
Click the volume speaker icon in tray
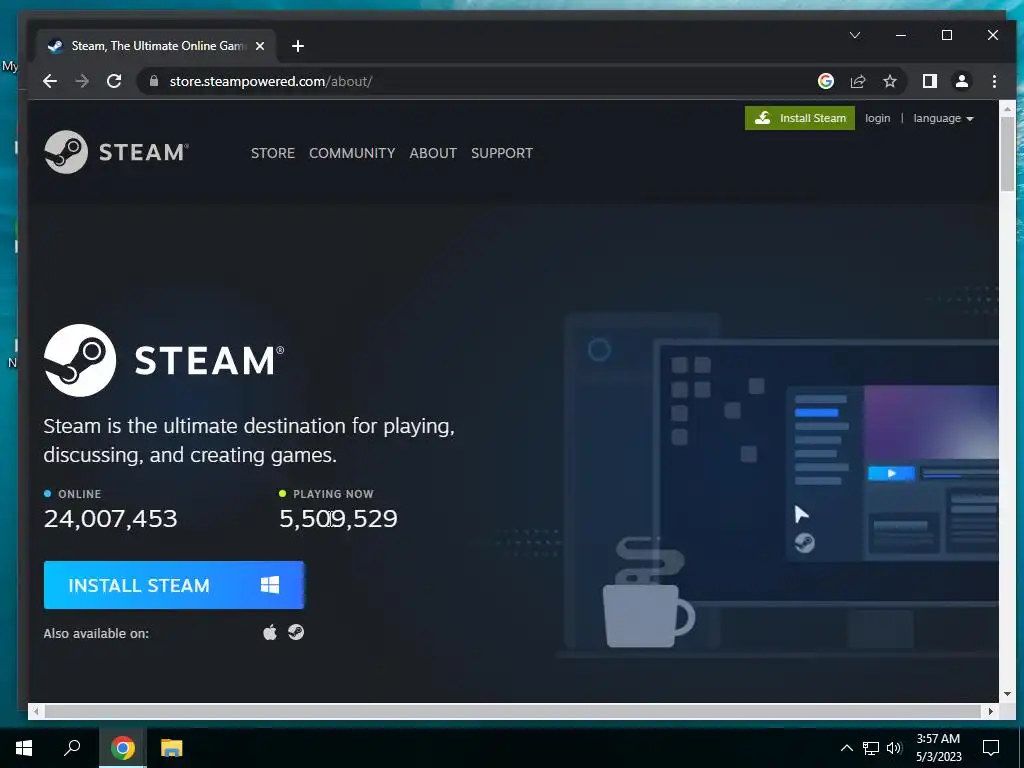coord(894,748)
